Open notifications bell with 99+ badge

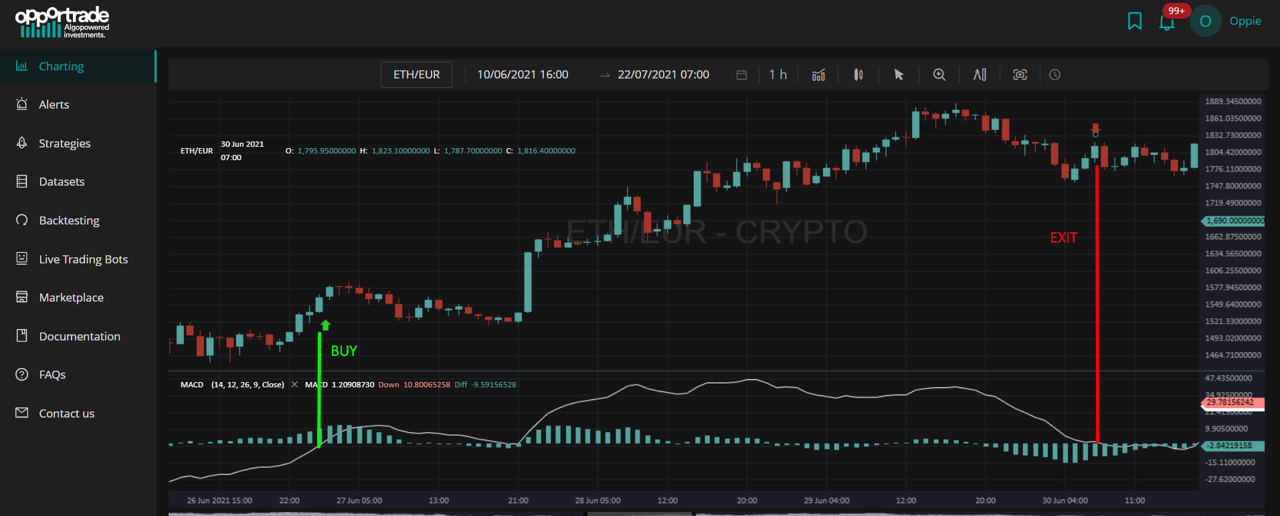(x=1168, y=20)
